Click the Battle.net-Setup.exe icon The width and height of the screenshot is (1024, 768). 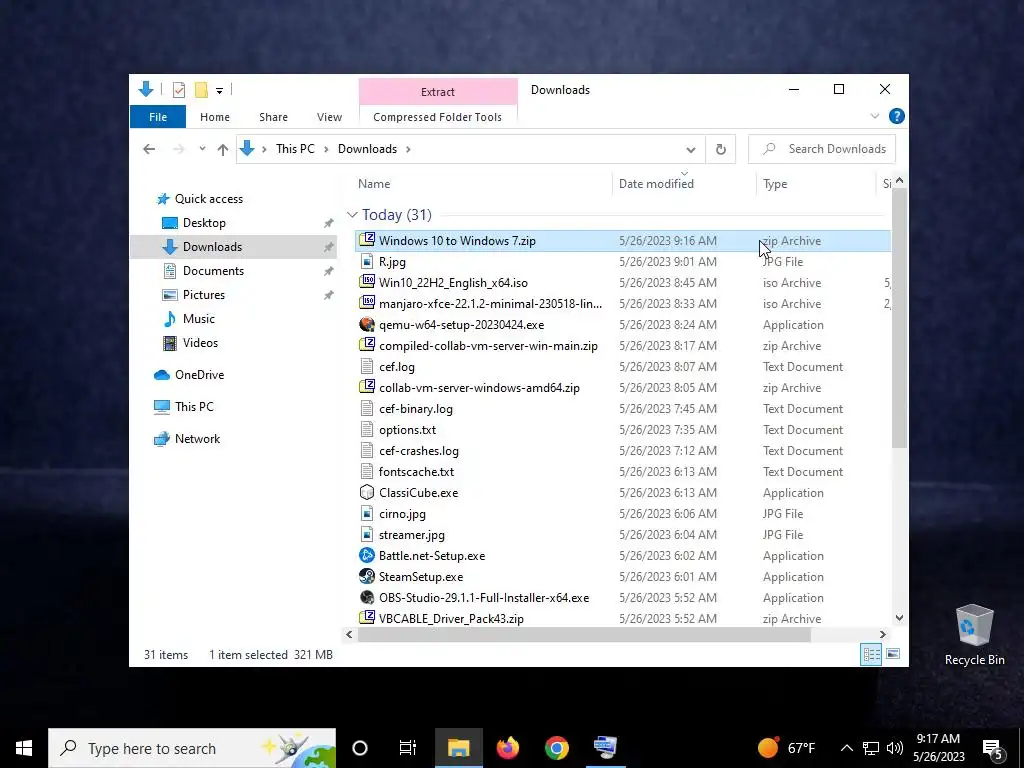tap(367, 555)
